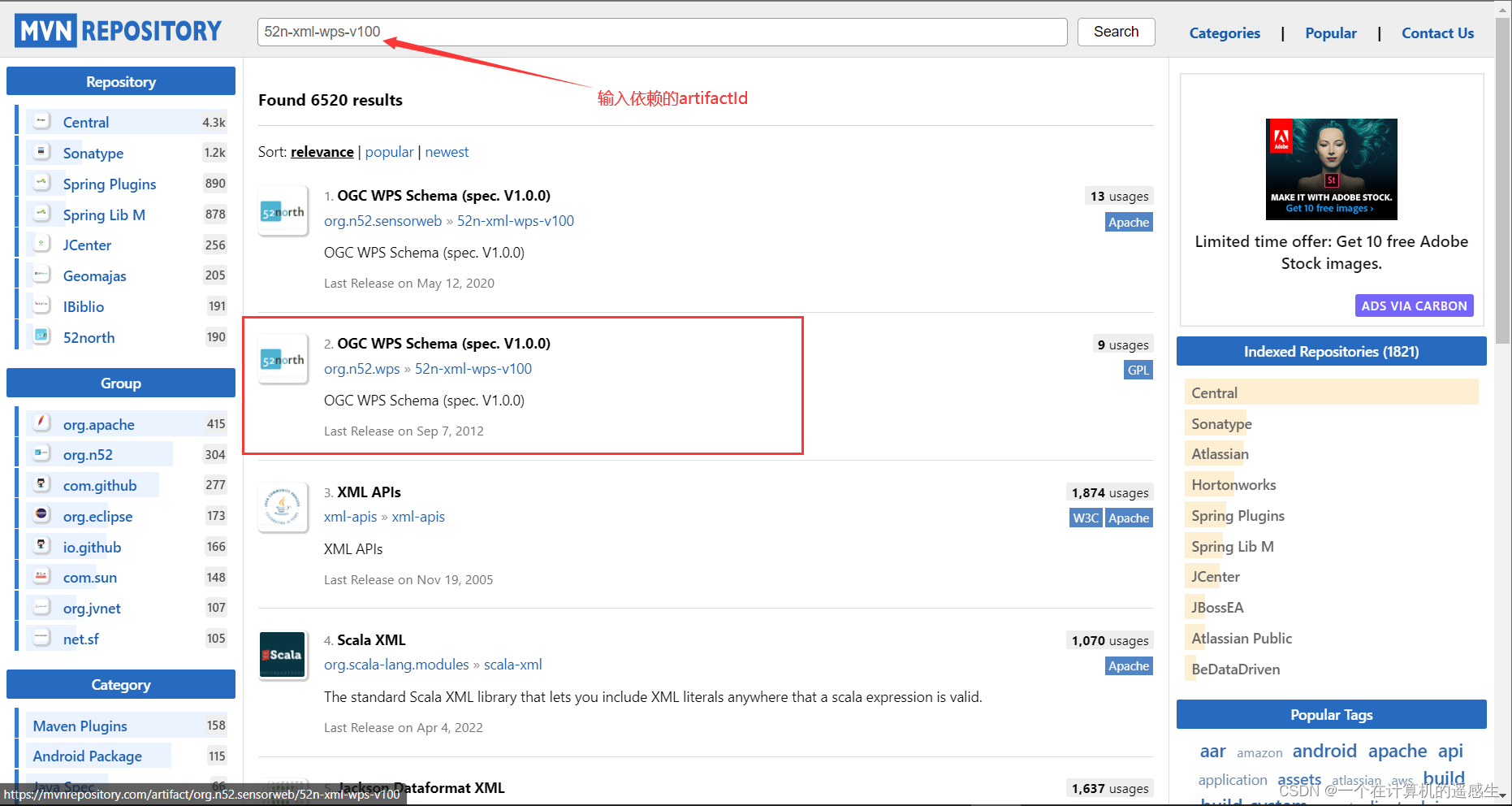Sort results by popular
This screenshot has width=1512, height=806.
coord(389,152)
